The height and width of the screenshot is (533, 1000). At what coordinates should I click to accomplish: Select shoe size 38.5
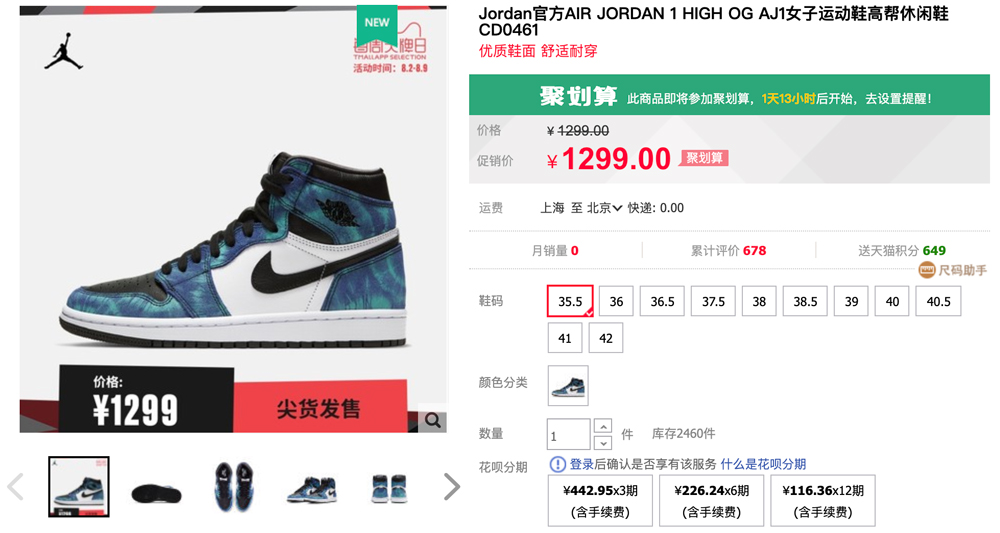point(805,301)
